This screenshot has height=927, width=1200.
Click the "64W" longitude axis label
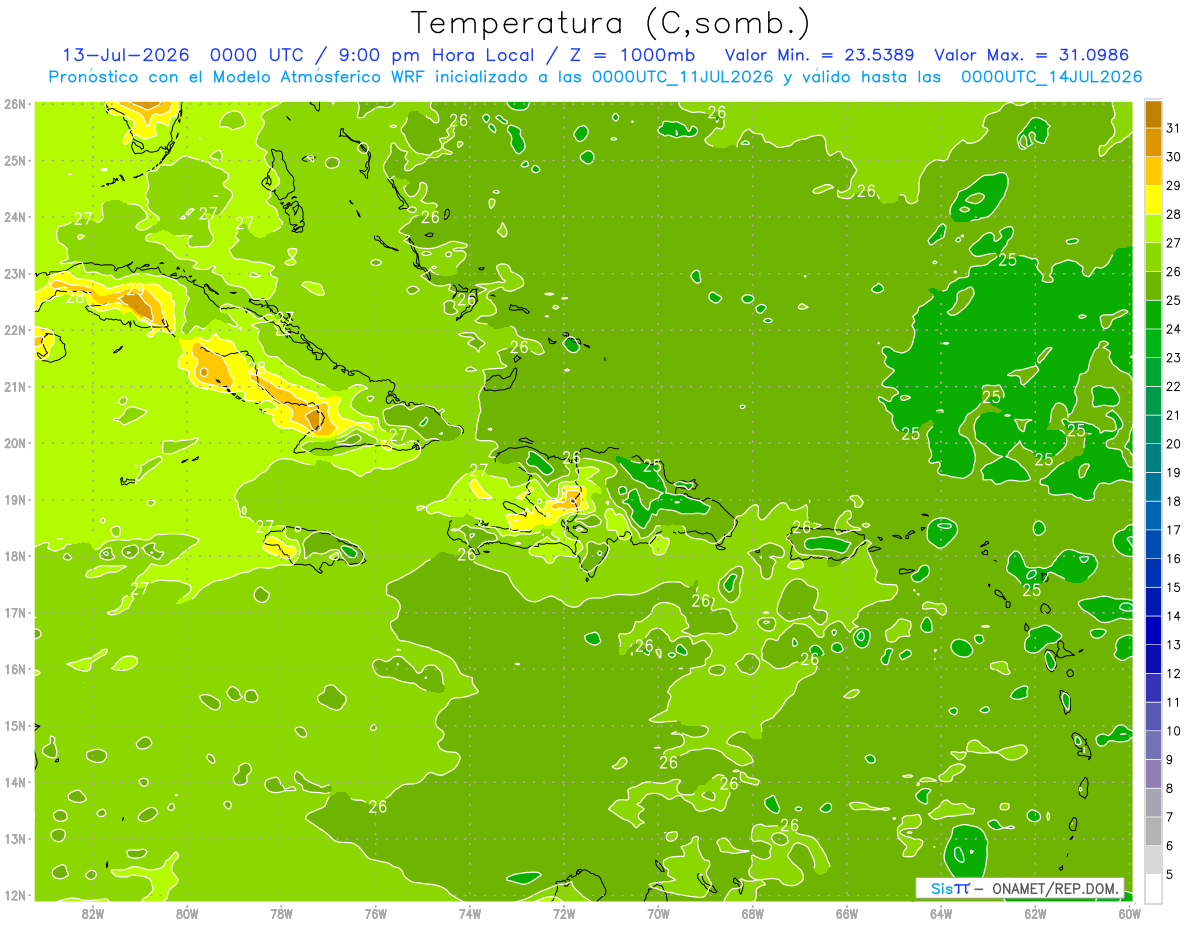941,913
